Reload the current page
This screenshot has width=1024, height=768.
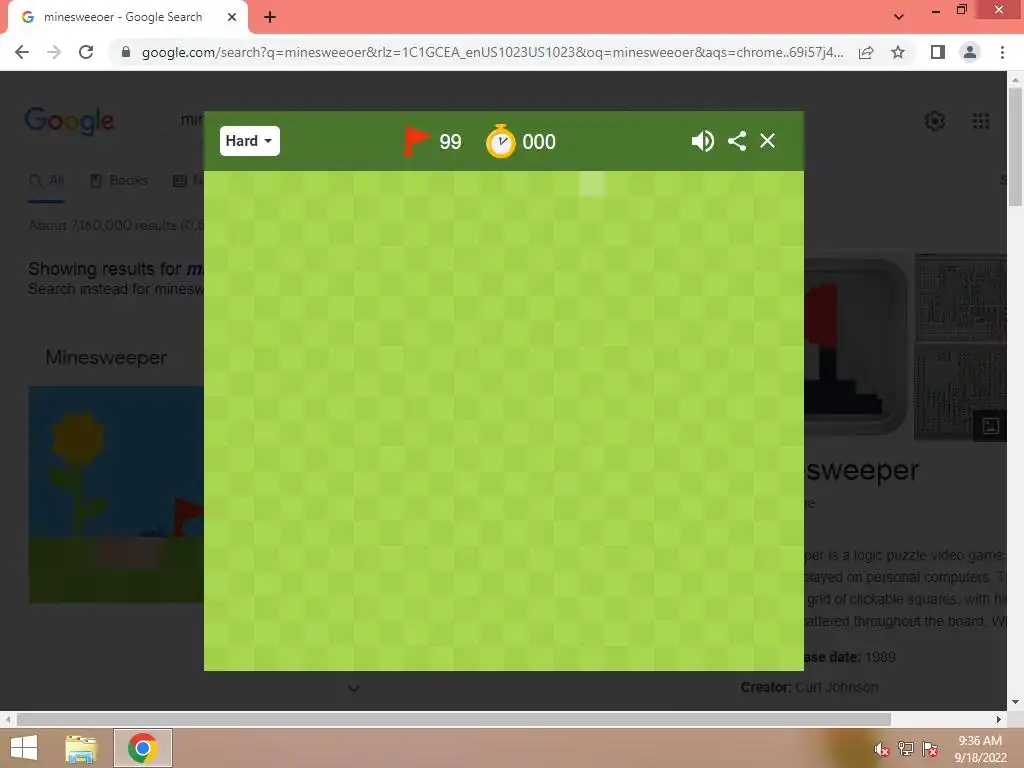[86, 52]
